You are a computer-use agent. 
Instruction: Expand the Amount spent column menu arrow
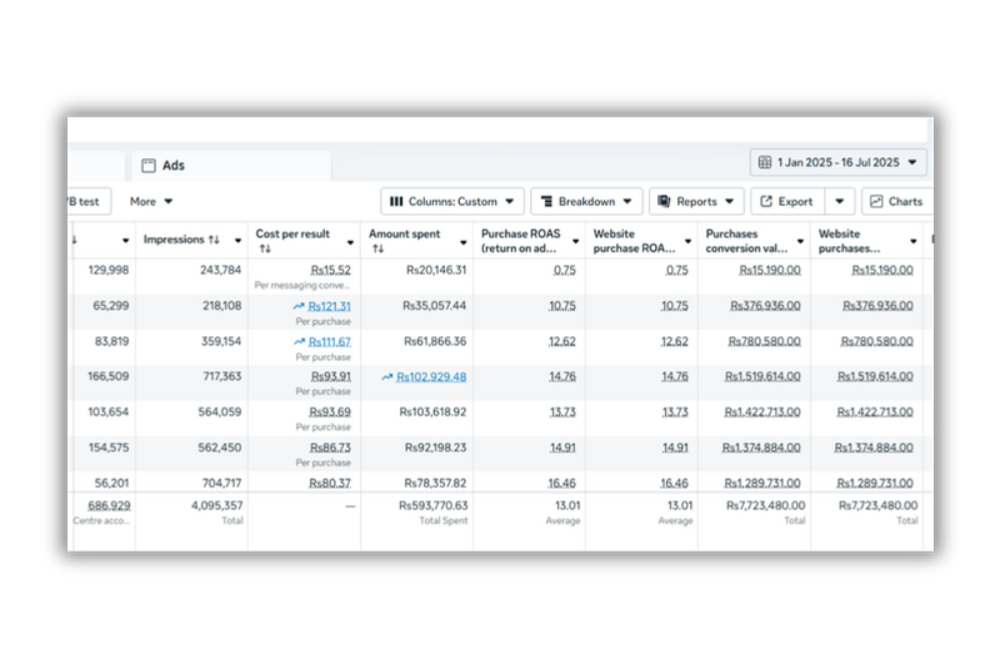tap(463, 241)
